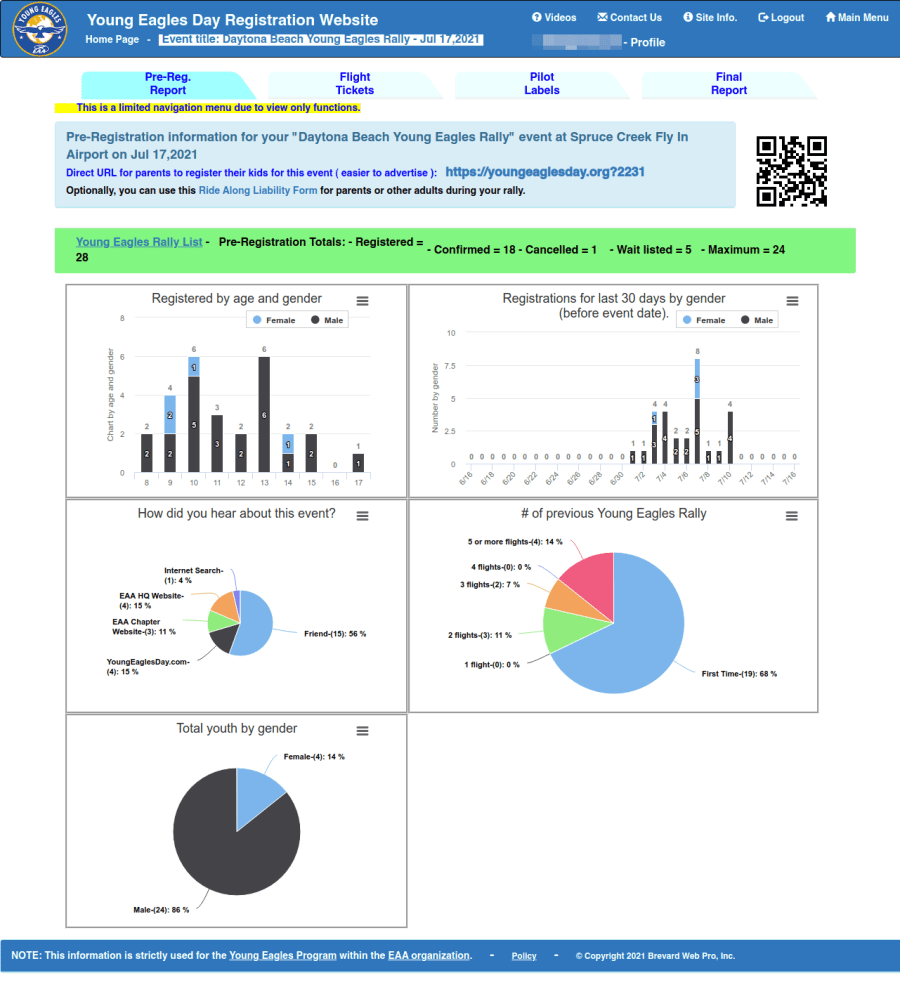Open hamburger menu on age and gender chart
The height and width of the screenshot is (987, 900).
363,301
